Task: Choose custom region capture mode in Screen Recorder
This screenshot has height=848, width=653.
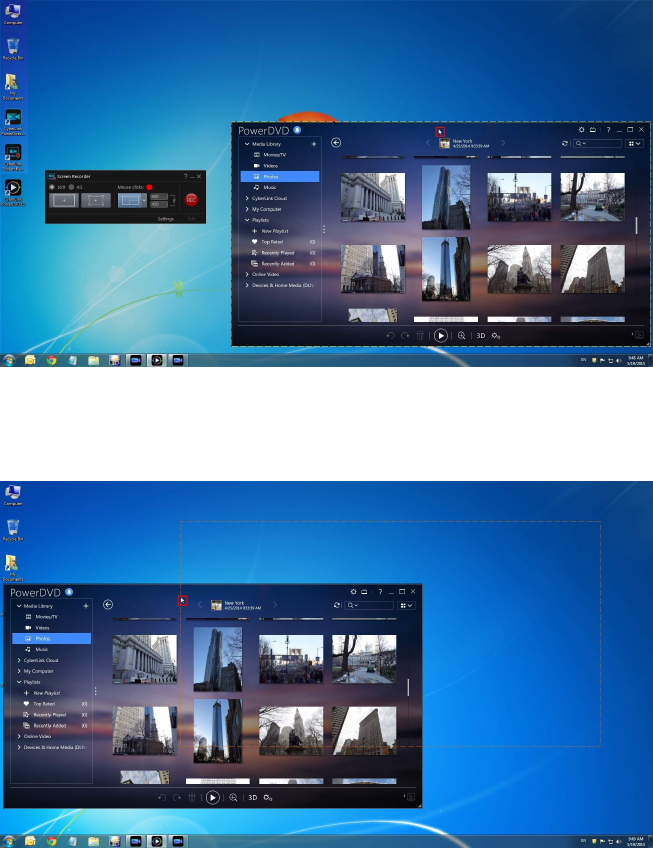Action: 96,201
